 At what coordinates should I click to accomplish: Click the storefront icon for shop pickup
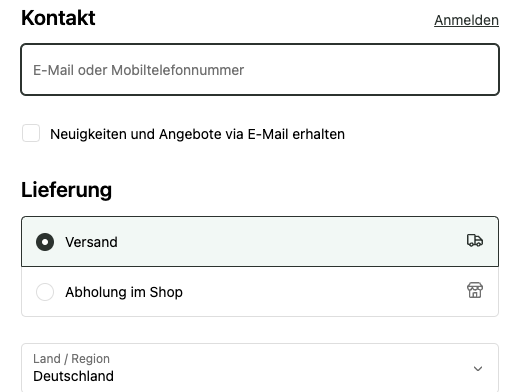pos(475,290)
